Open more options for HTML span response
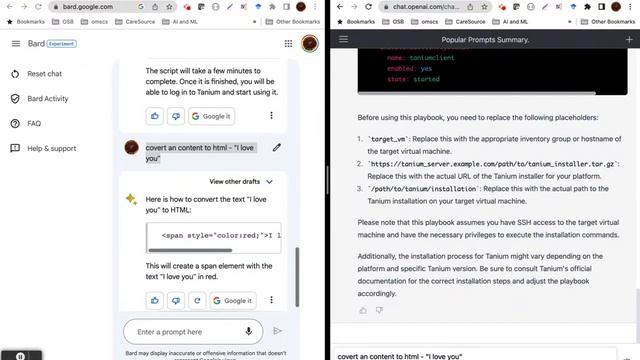 271,300
